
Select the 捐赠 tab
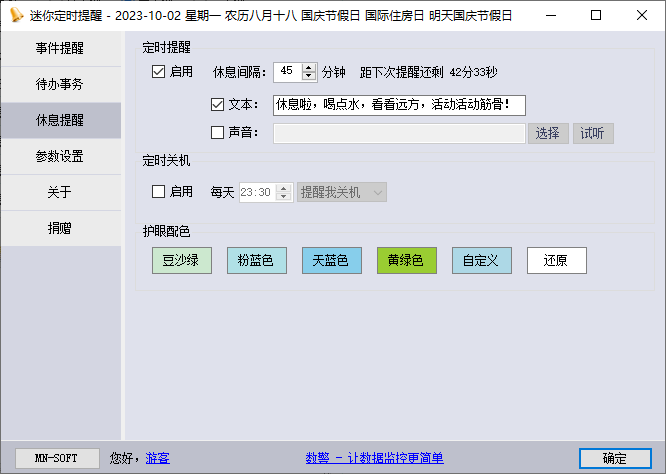[x=60, y=228]
